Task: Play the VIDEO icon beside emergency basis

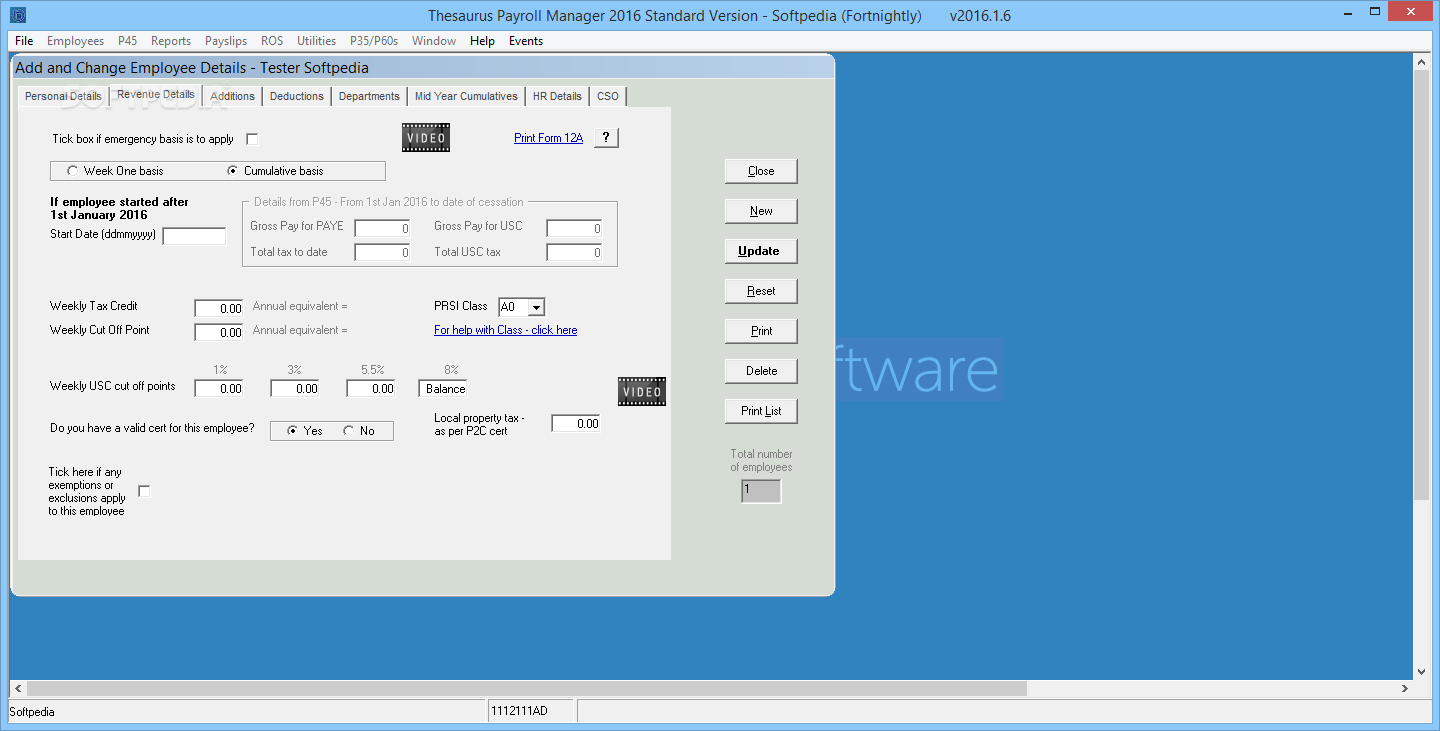Action: click(x=426, y=138)
